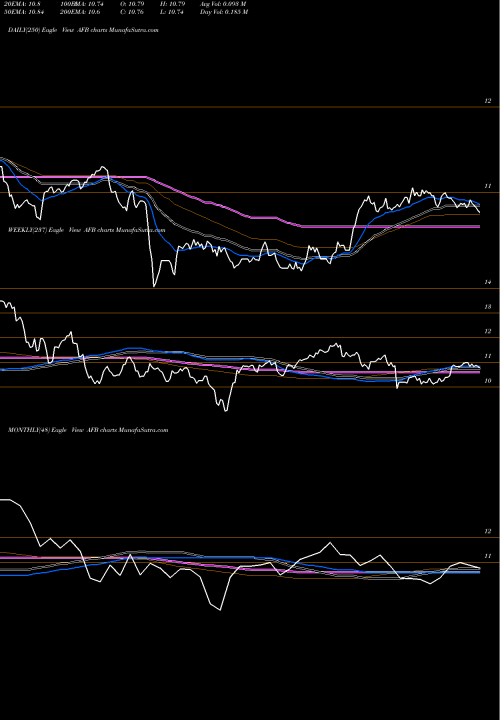Image resolution: width=500 pixels, height=720 pixels.
Task: Select the low price L: 10.74
Action: (172, 12)
